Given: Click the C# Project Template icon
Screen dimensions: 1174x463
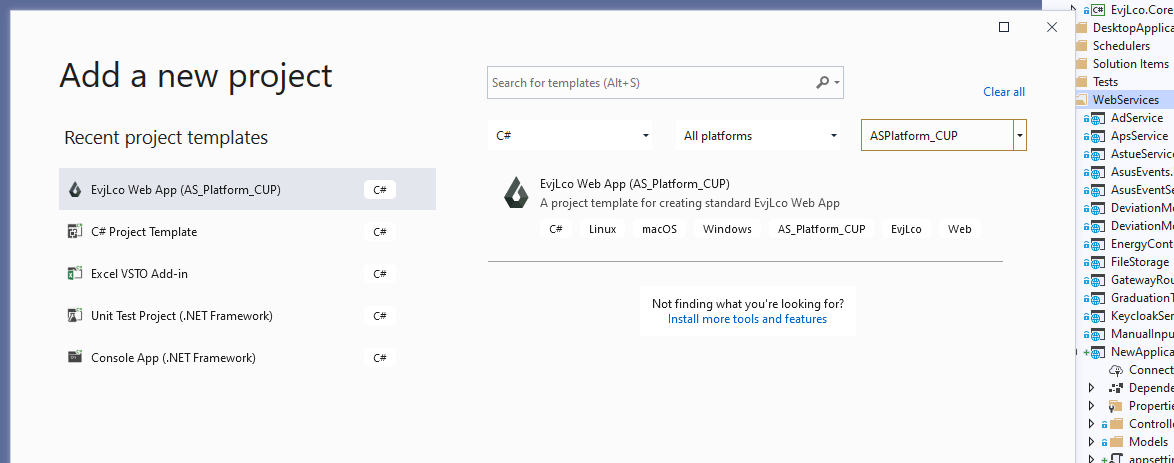Looking at the screenshot, I should pos(74,232).
